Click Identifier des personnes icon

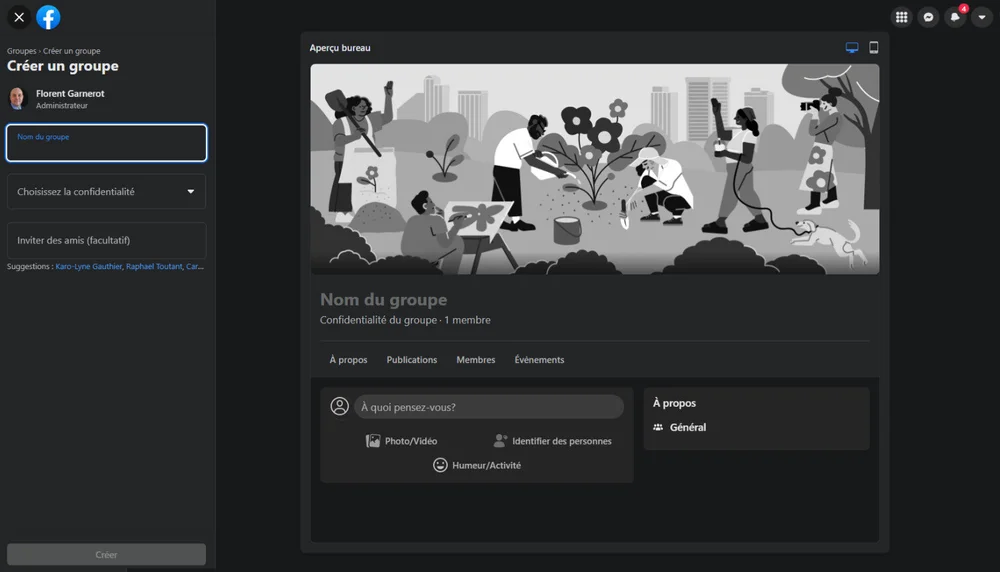[501, 441]
